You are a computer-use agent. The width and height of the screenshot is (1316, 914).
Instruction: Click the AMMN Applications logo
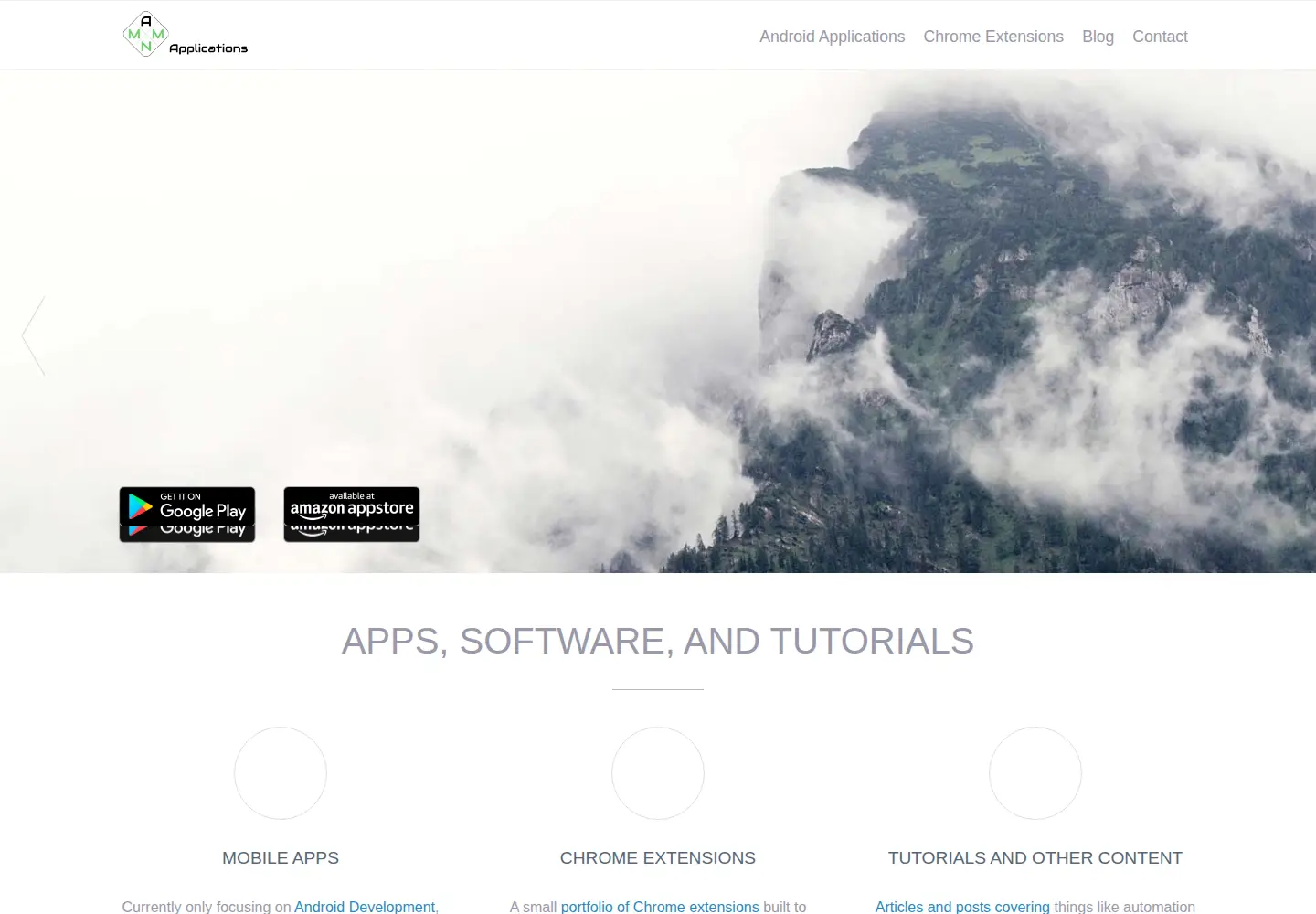click(x=186, y=35)
